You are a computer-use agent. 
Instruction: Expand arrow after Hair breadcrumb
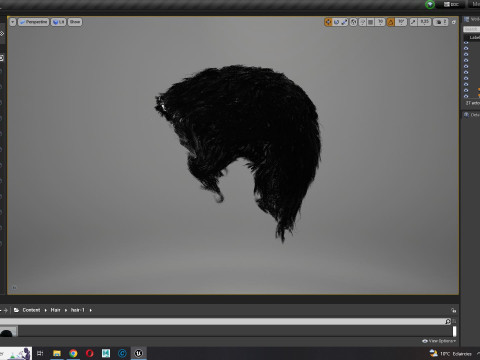point(66,310)
